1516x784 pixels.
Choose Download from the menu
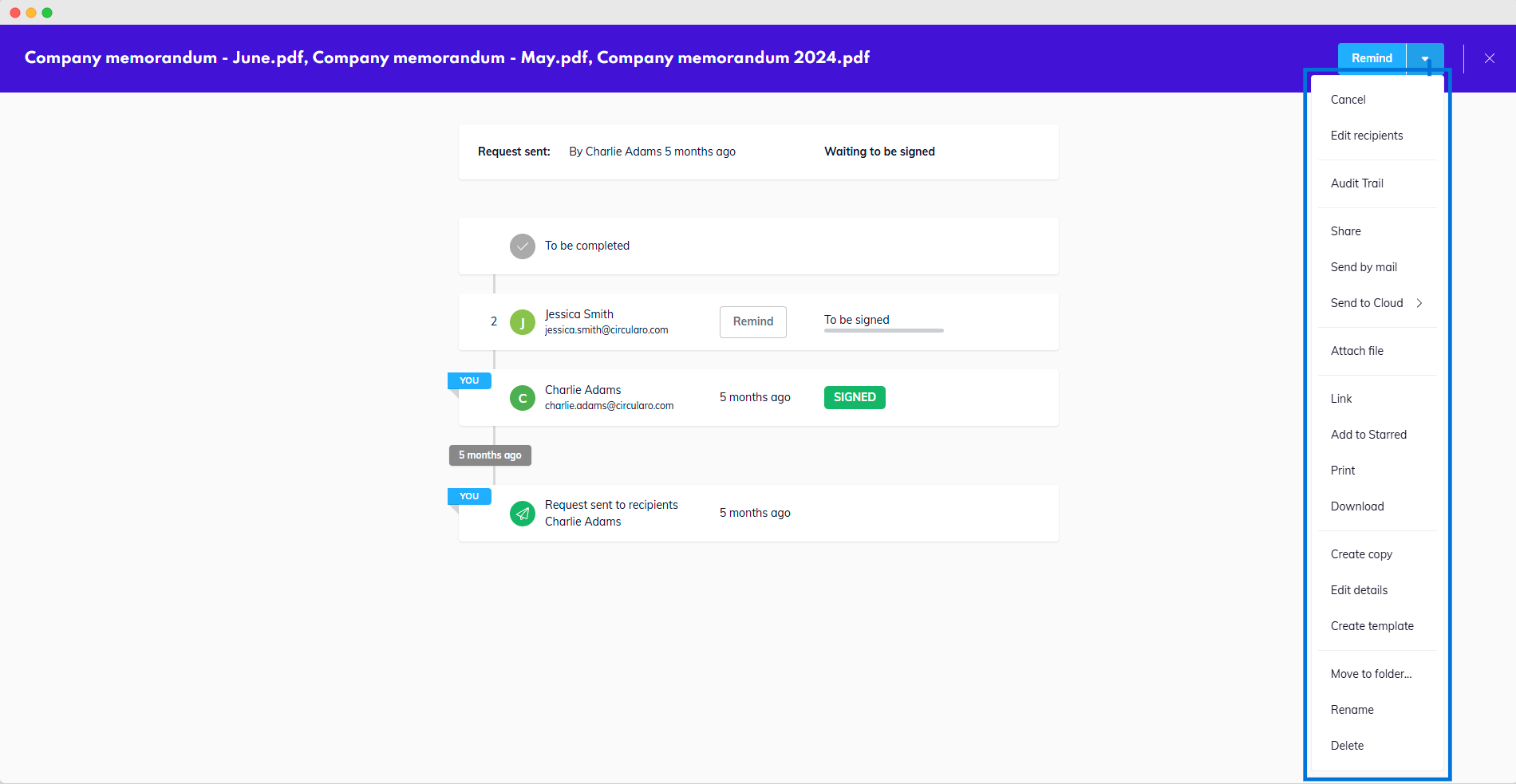pyautogui.click(x=1356, y=506)
